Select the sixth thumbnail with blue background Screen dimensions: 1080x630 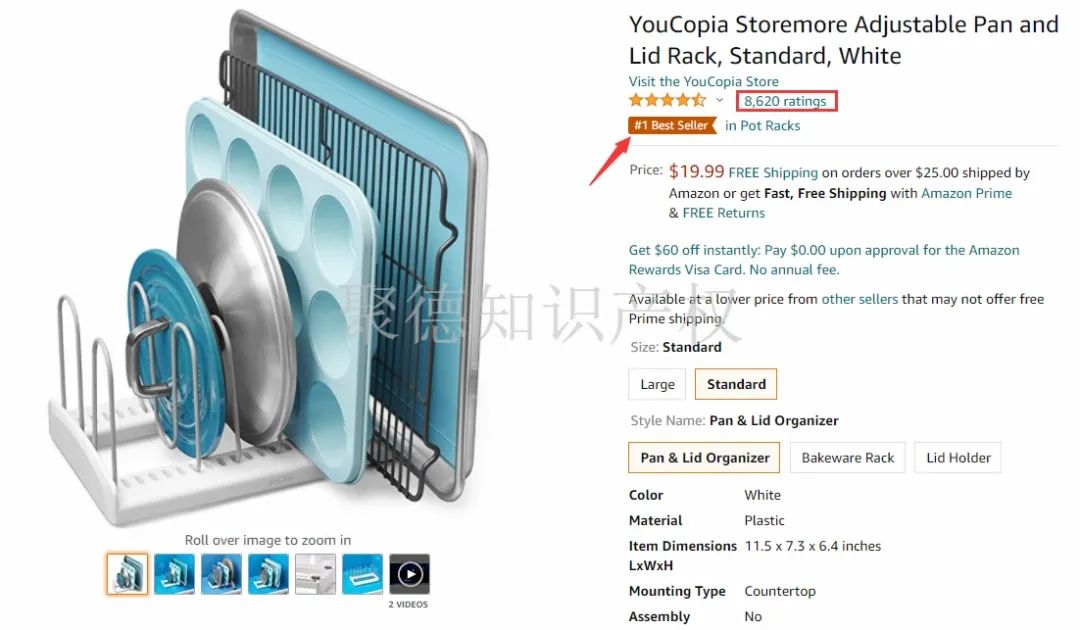point(362,574)
